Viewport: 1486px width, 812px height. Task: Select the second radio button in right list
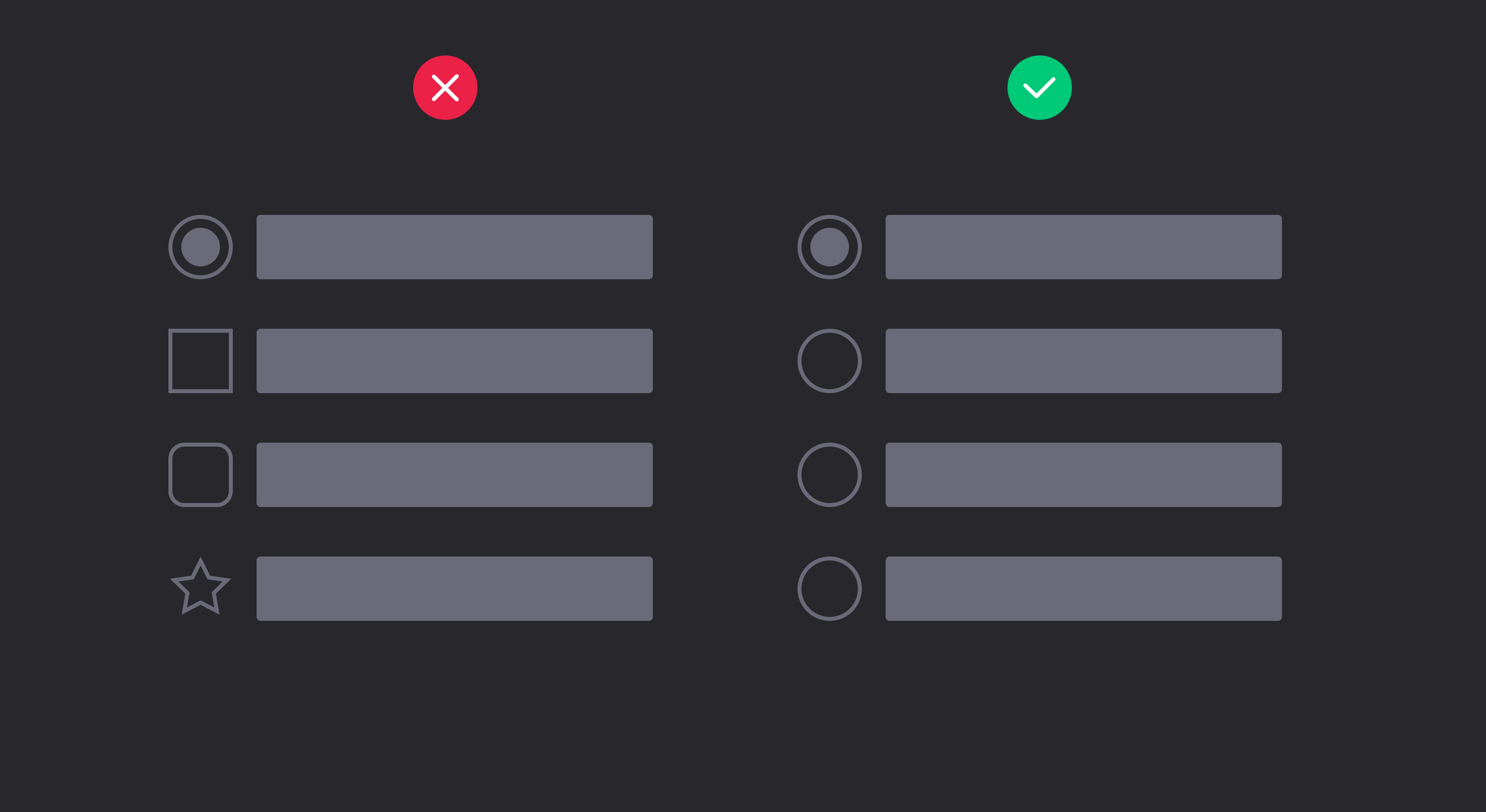click(829, 360)
